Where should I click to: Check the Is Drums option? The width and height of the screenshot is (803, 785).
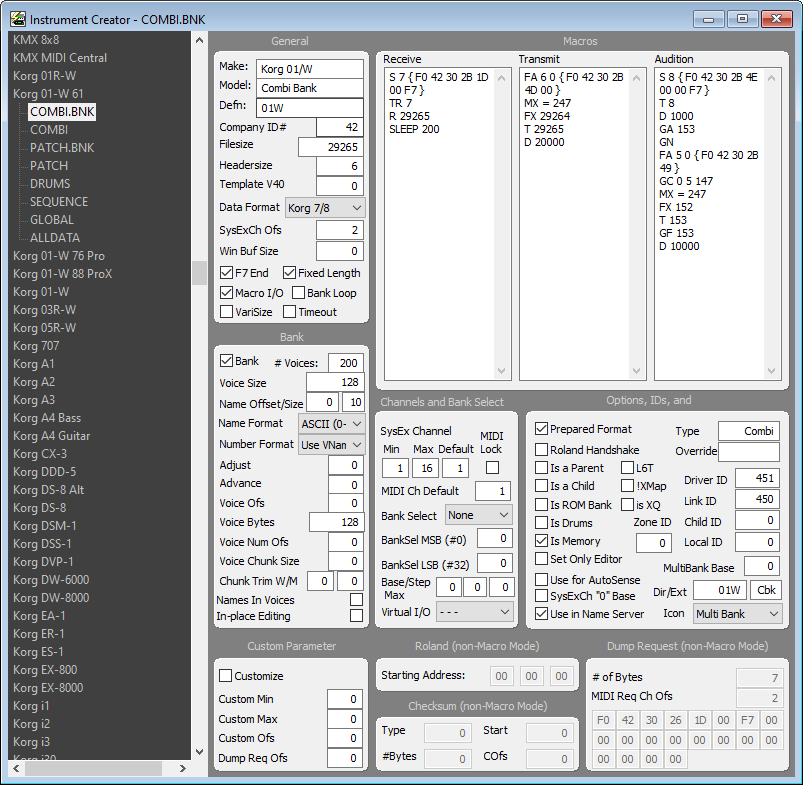pos(541,523)
